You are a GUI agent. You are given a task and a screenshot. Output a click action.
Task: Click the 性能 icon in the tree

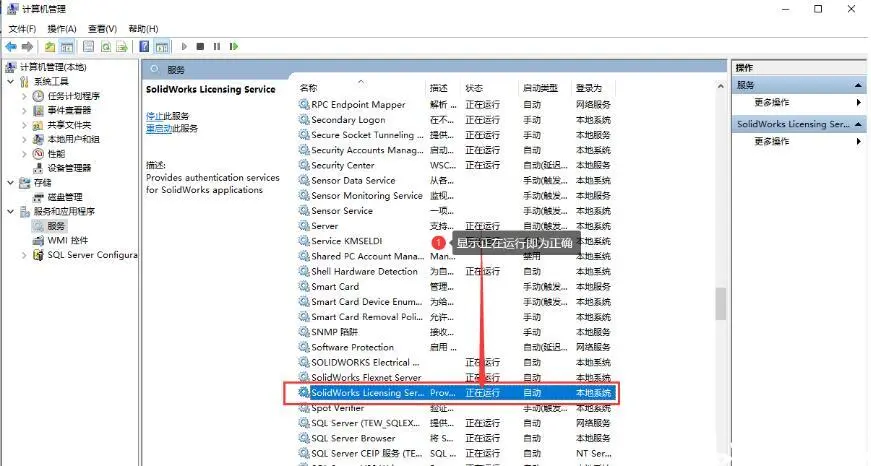click(38, 154)
